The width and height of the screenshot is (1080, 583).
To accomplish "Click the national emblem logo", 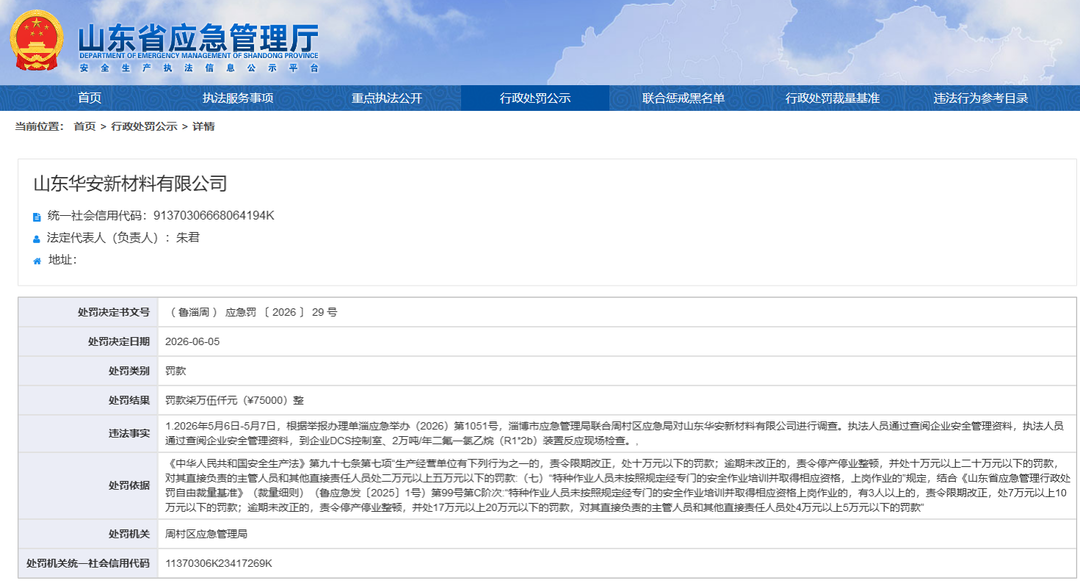I will pyautogui.click(x=36, y=40).
